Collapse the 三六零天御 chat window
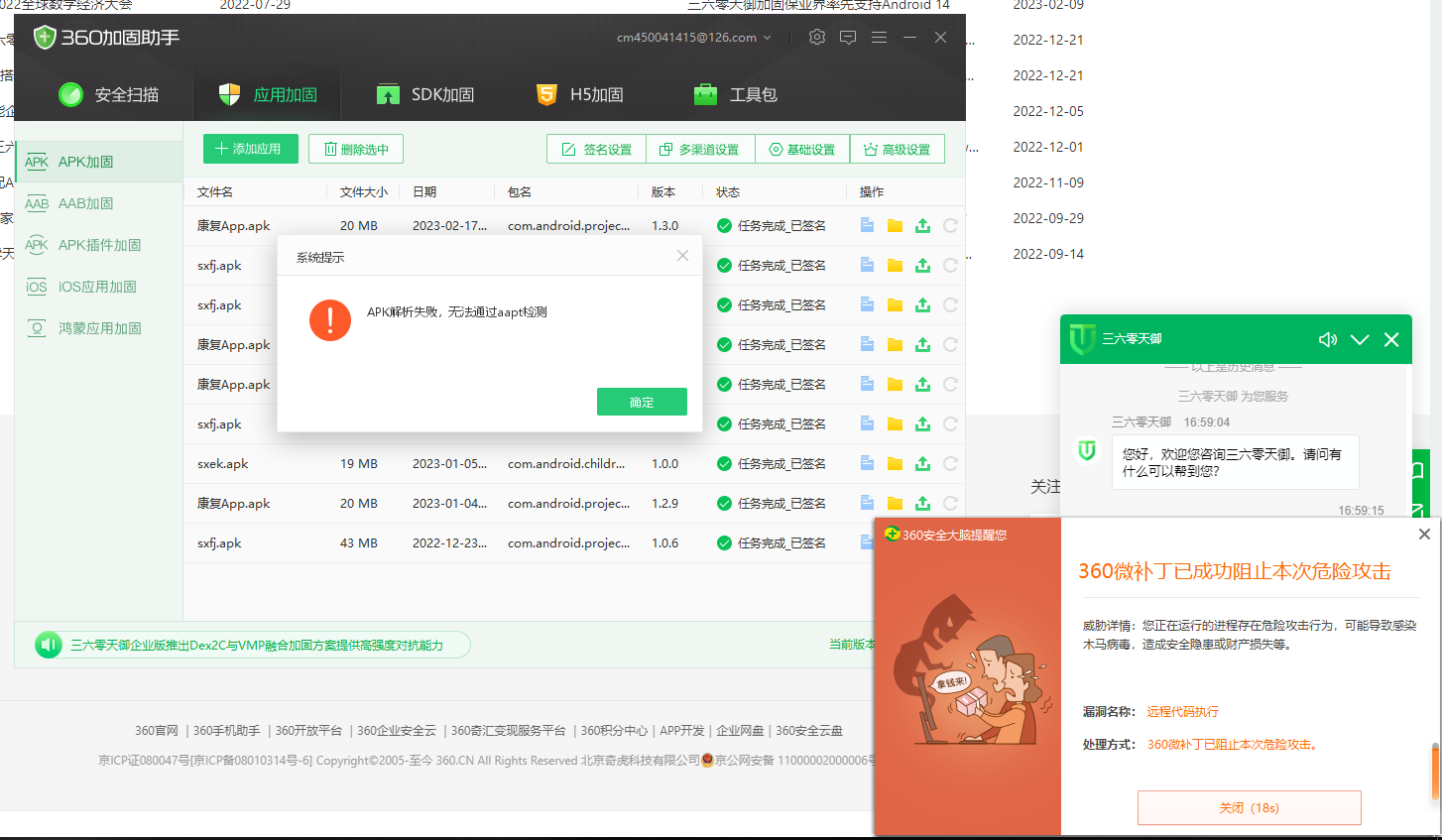 [x=1360, y=339]
